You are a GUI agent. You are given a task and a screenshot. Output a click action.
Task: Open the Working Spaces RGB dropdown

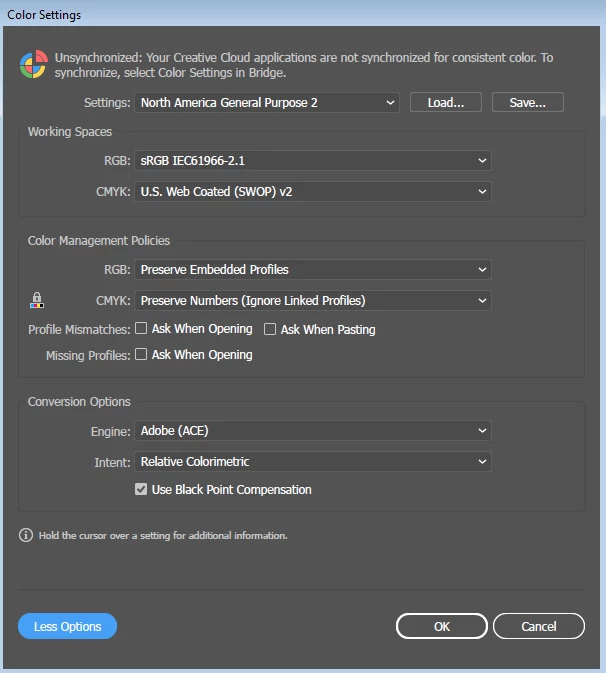point(313,161)
